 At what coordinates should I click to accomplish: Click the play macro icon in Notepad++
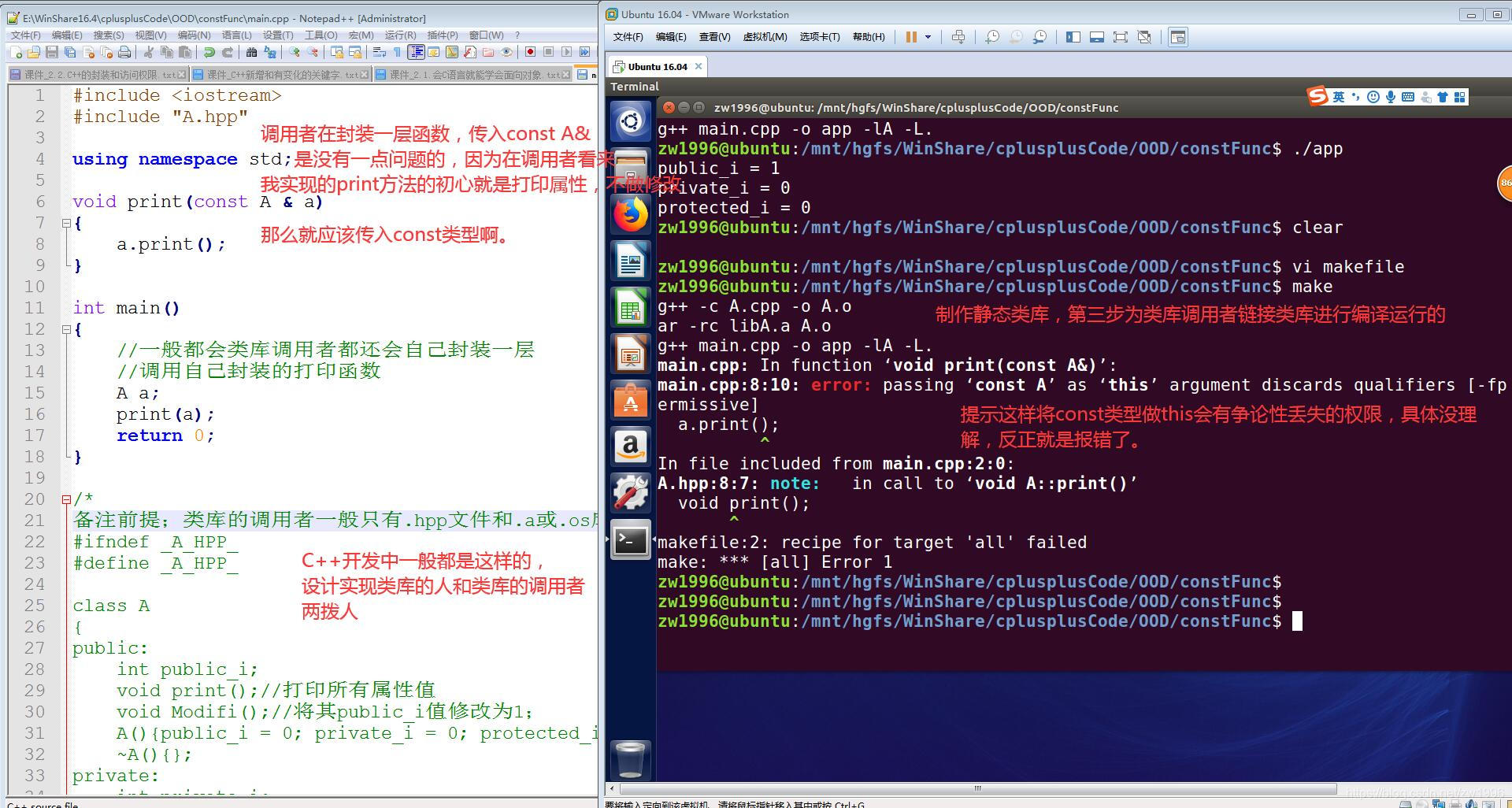(567, 52)
